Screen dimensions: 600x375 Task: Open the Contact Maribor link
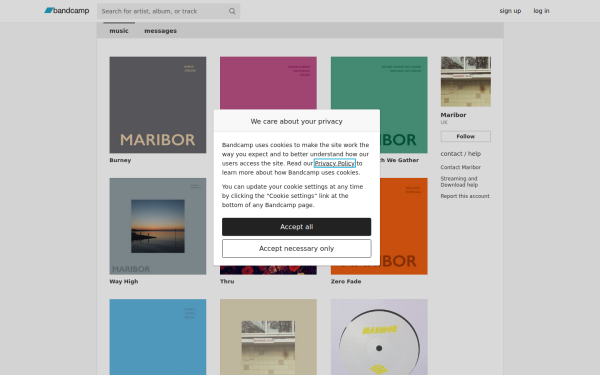pos(460,167)
